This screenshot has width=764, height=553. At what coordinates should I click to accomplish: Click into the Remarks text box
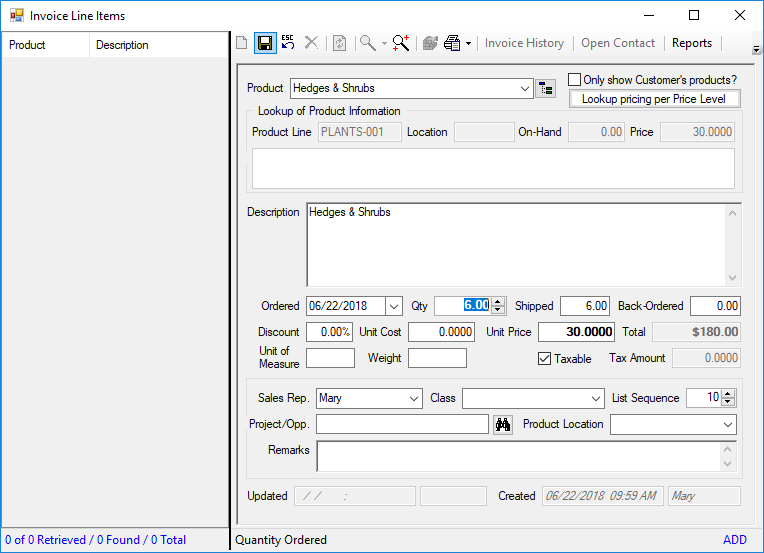[518, 457]
